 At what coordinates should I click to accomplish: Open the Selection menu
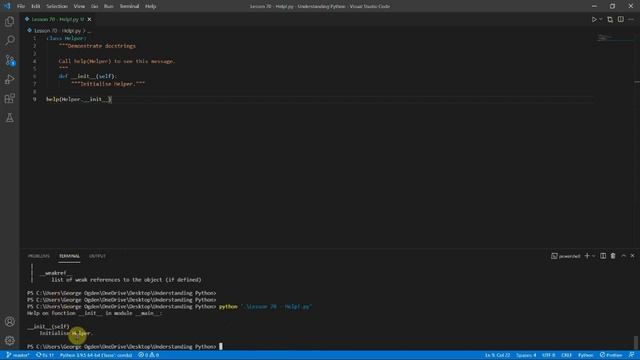[57, 6]
